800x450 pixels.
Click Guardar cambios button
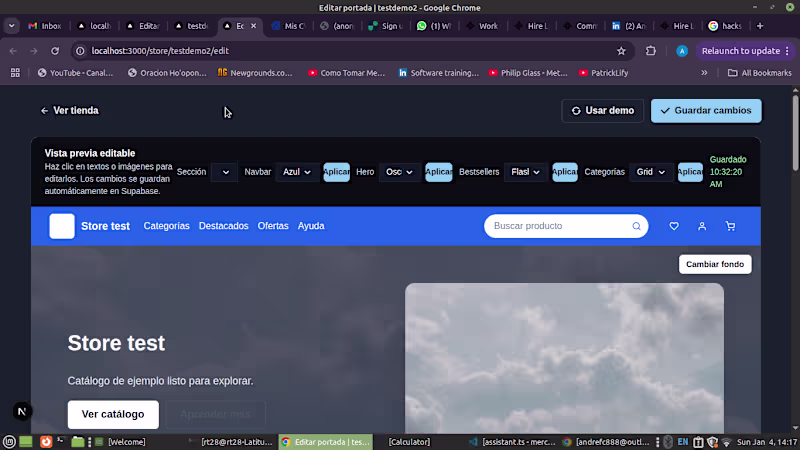click(706, 111)
